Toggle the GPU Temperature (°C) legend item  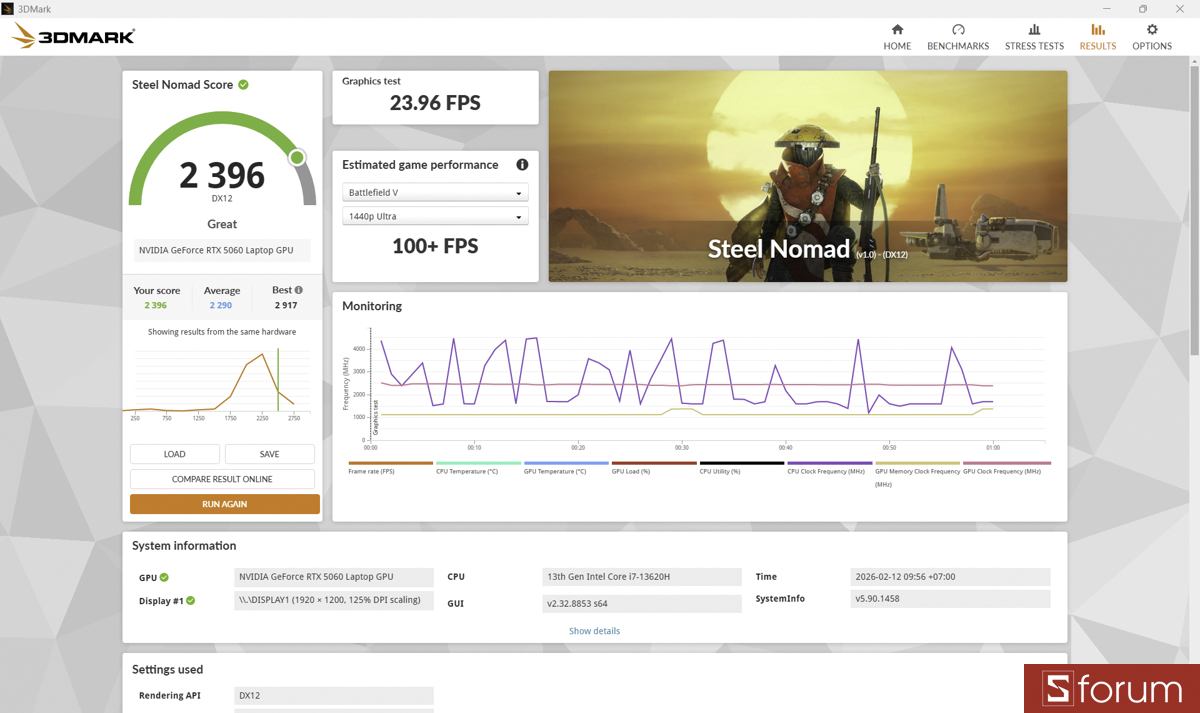[553, 468]
